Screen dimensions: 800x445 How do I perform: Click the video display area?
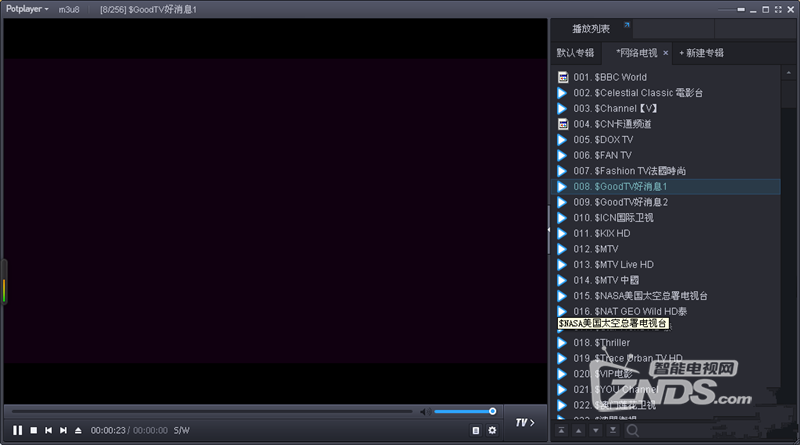pyautogui.click(x=276, y=211)
